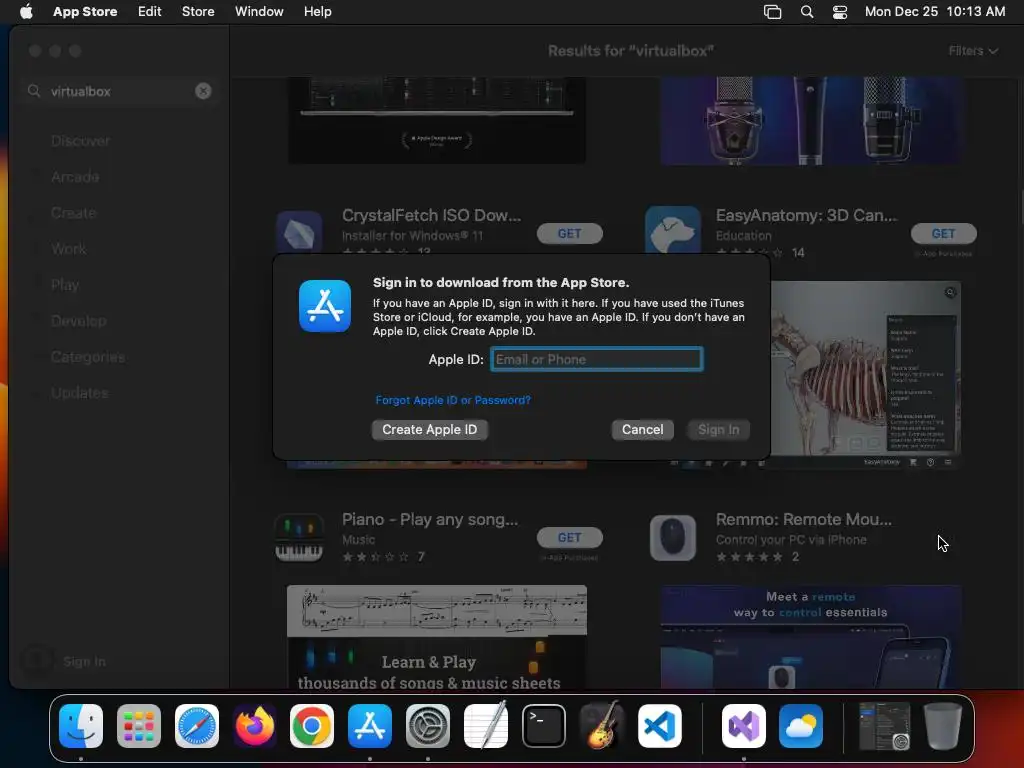1024x768 pixels.
Task: Click the CrystalFetch ISO Downloader app icon
Action: tap(299, 232)
